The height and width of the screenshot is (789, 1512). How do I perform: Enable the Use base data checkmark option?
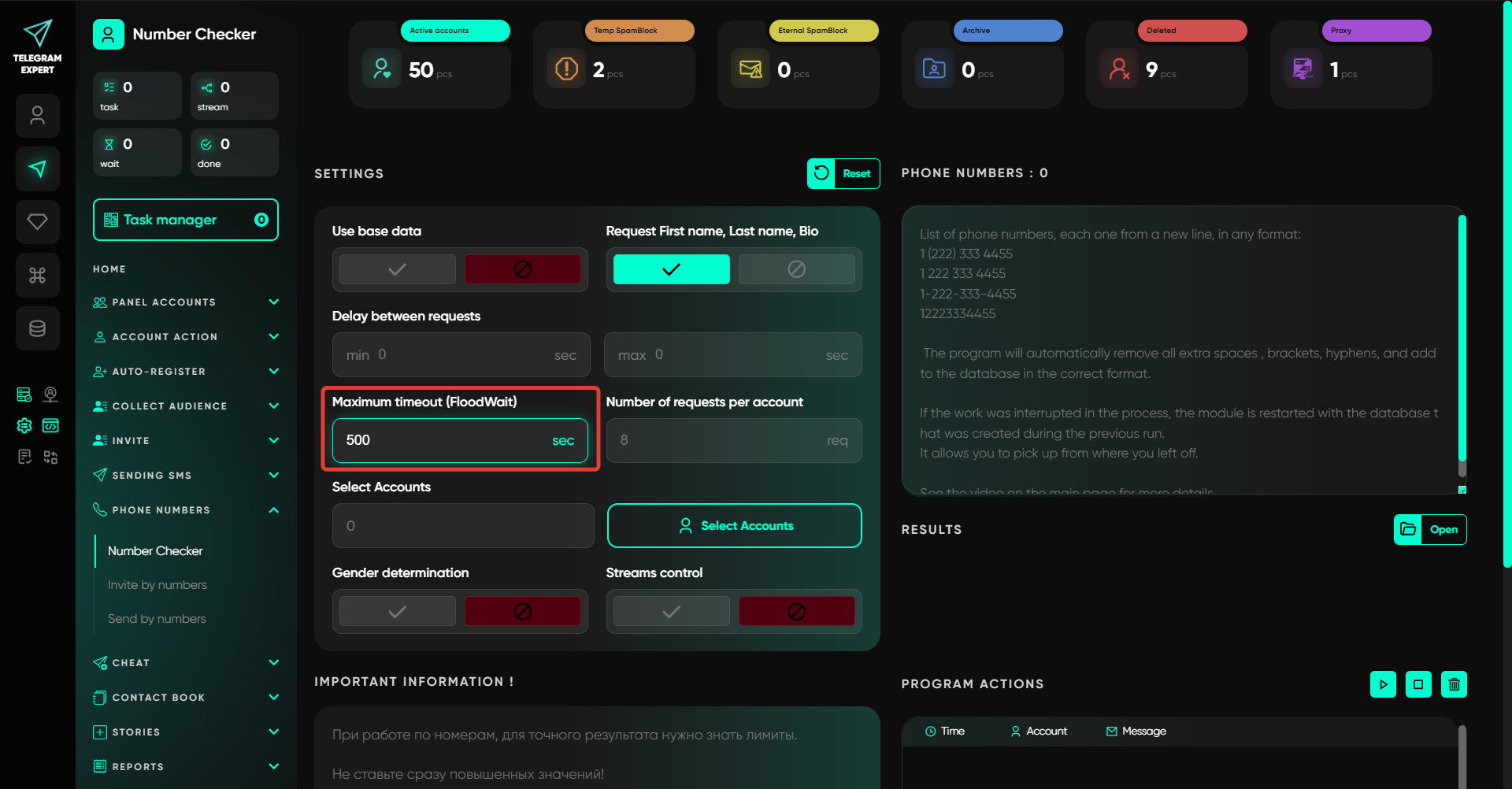(x=398, y=269)
